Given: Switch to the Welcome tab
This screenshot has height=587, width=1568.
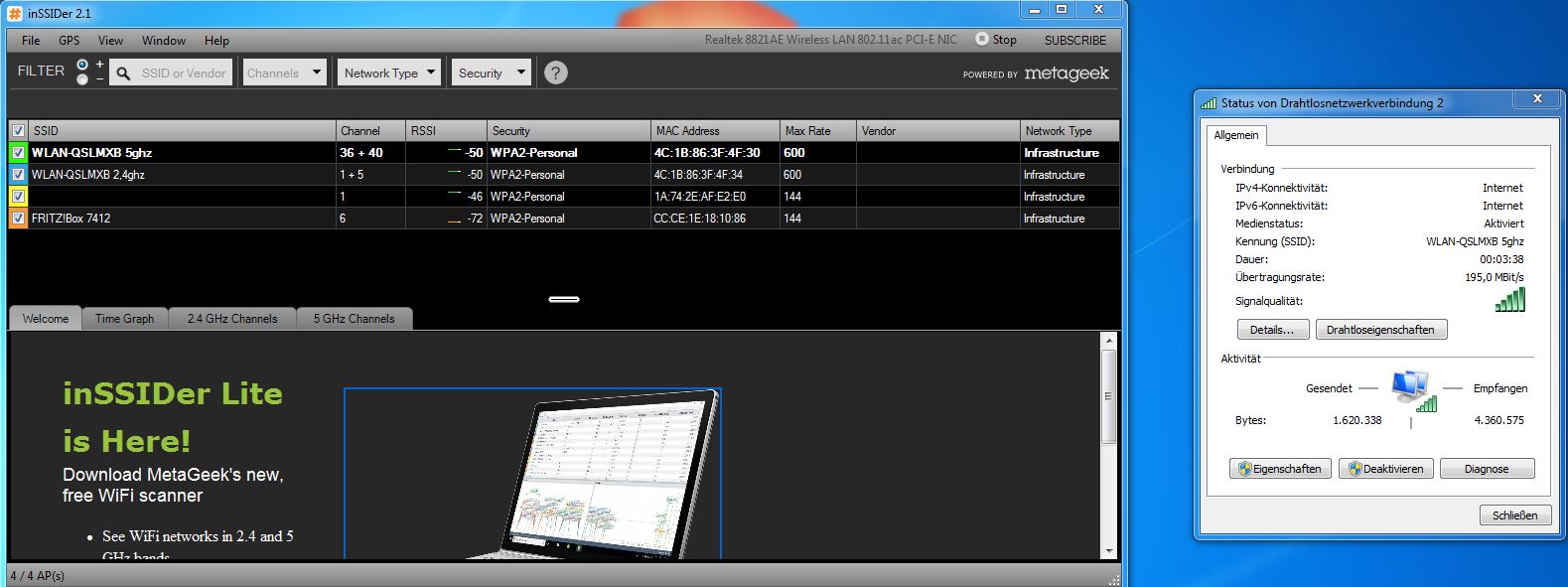Looking at the screenshot, I should point(46,319).
